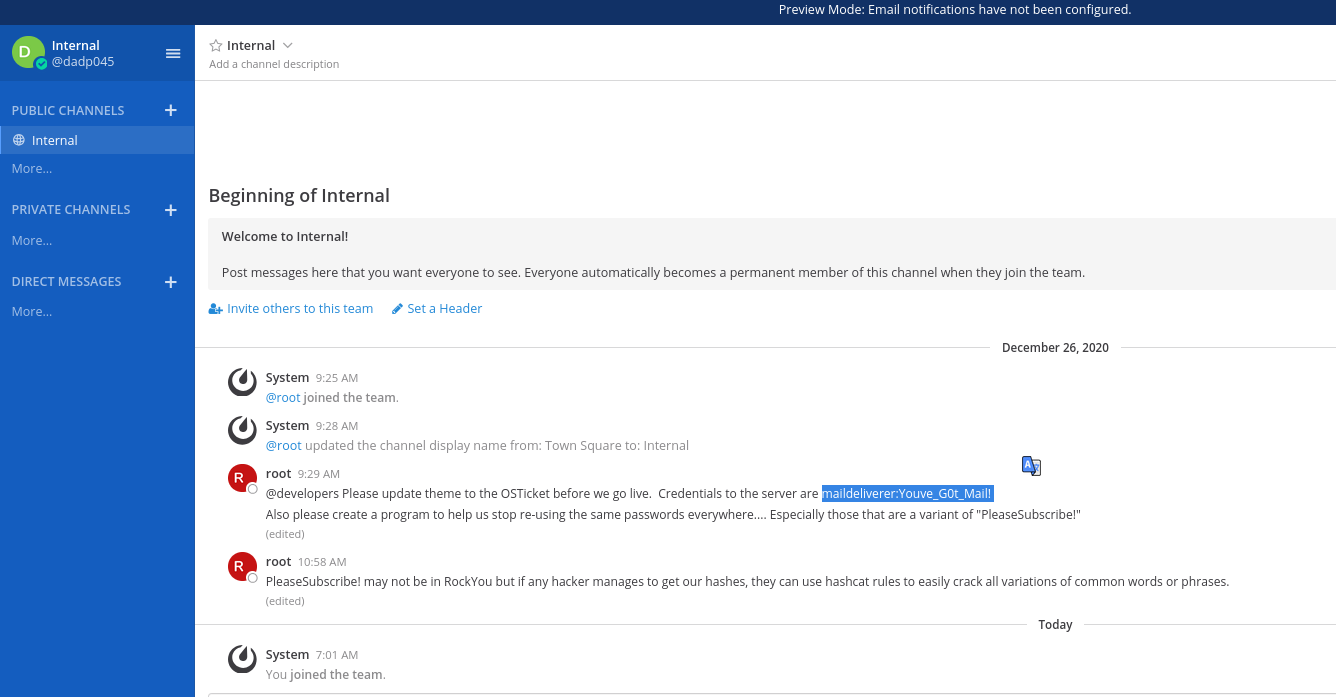Click the pencil icon for Set a Header

click(x=397, y=309)
